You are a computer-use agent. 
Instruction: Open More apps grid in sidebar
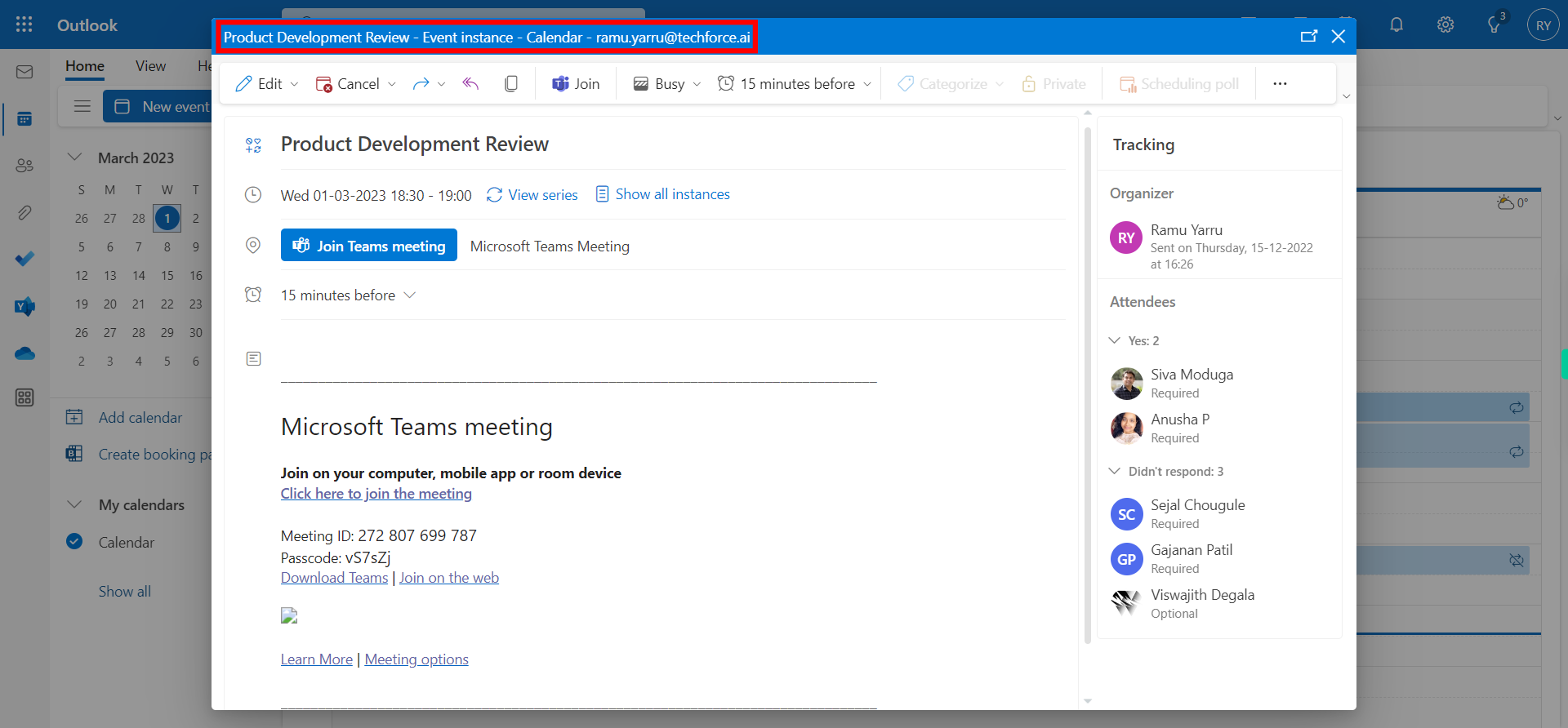click(x=24, y=397)
